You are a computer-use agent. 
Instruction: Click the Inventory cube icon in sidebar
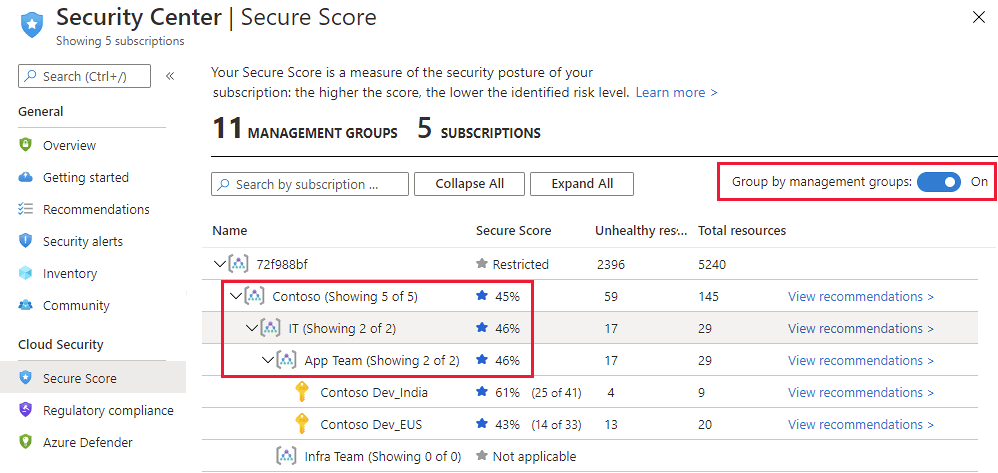click(x=26, y=273)
